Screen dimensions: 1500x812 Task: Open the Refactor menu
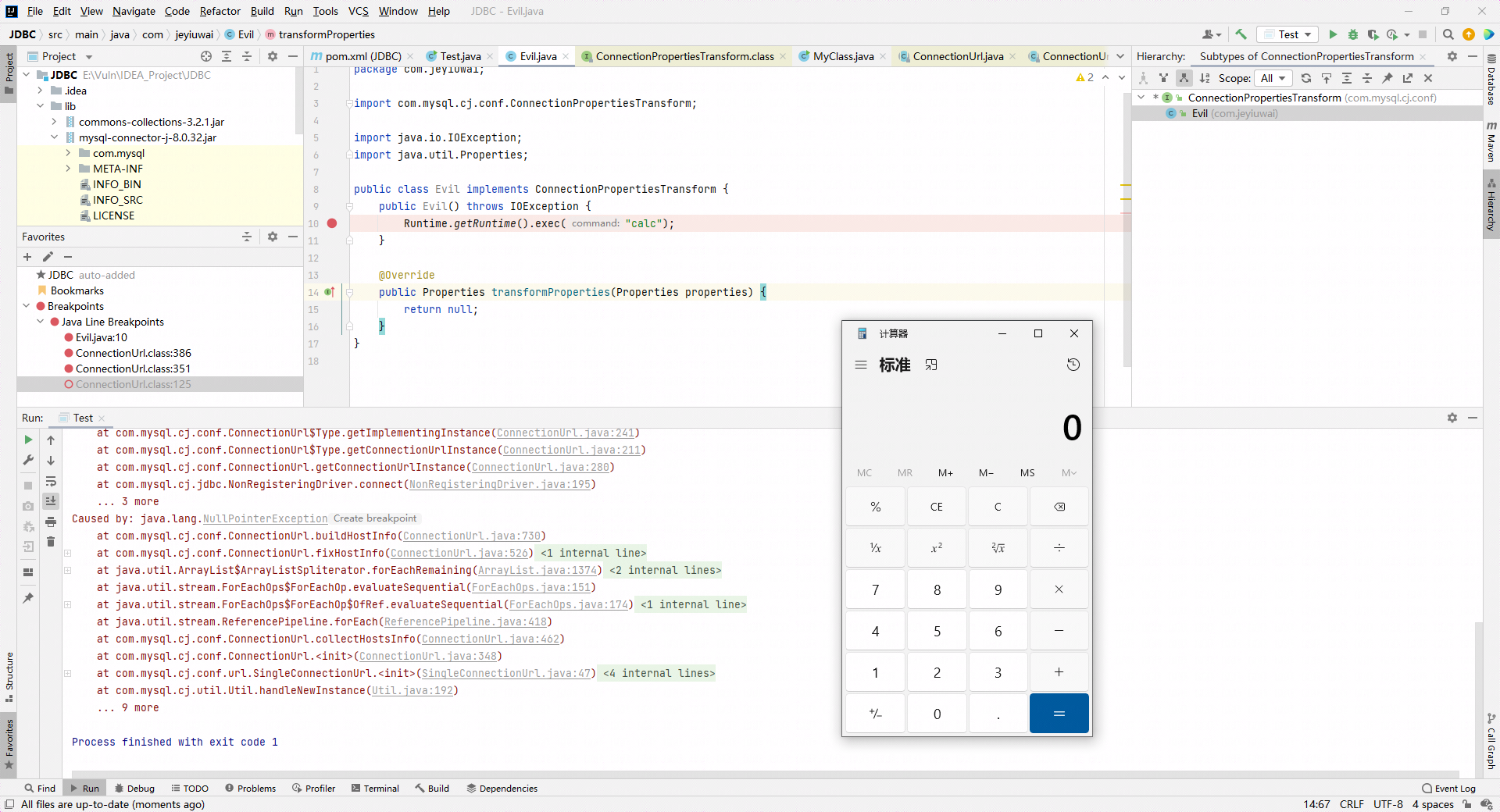[220, 11]
